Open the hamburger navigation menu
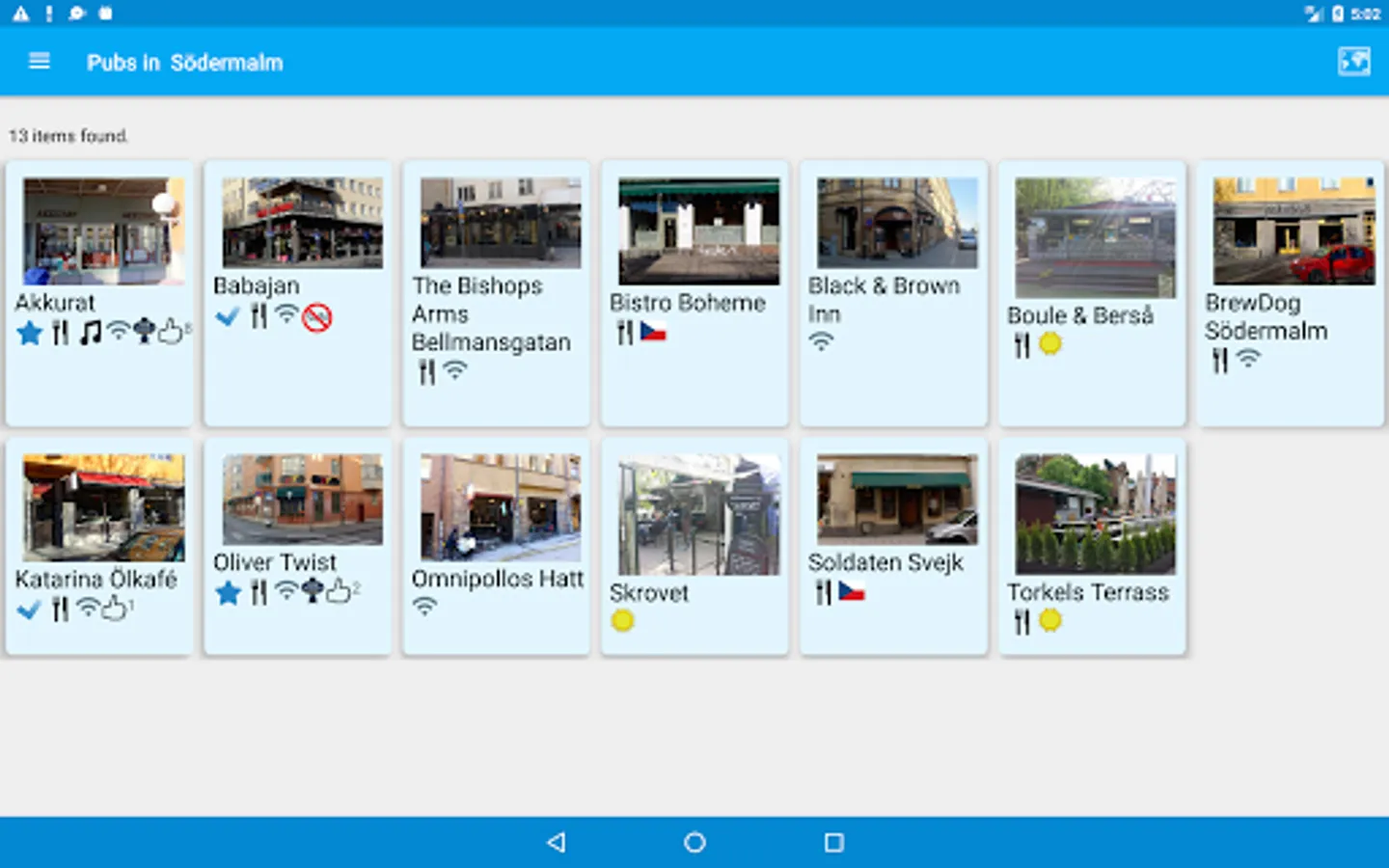 click(x=40, y=62)
